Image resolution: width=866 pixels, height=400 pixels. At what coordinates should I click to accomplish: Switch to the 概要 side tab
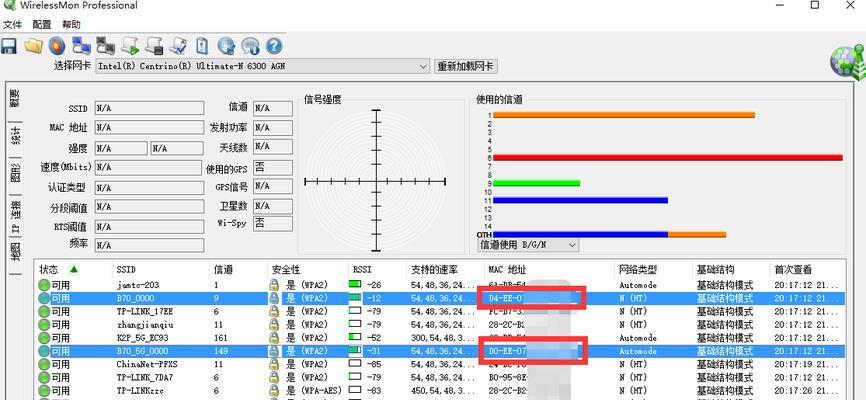(15, 98)
